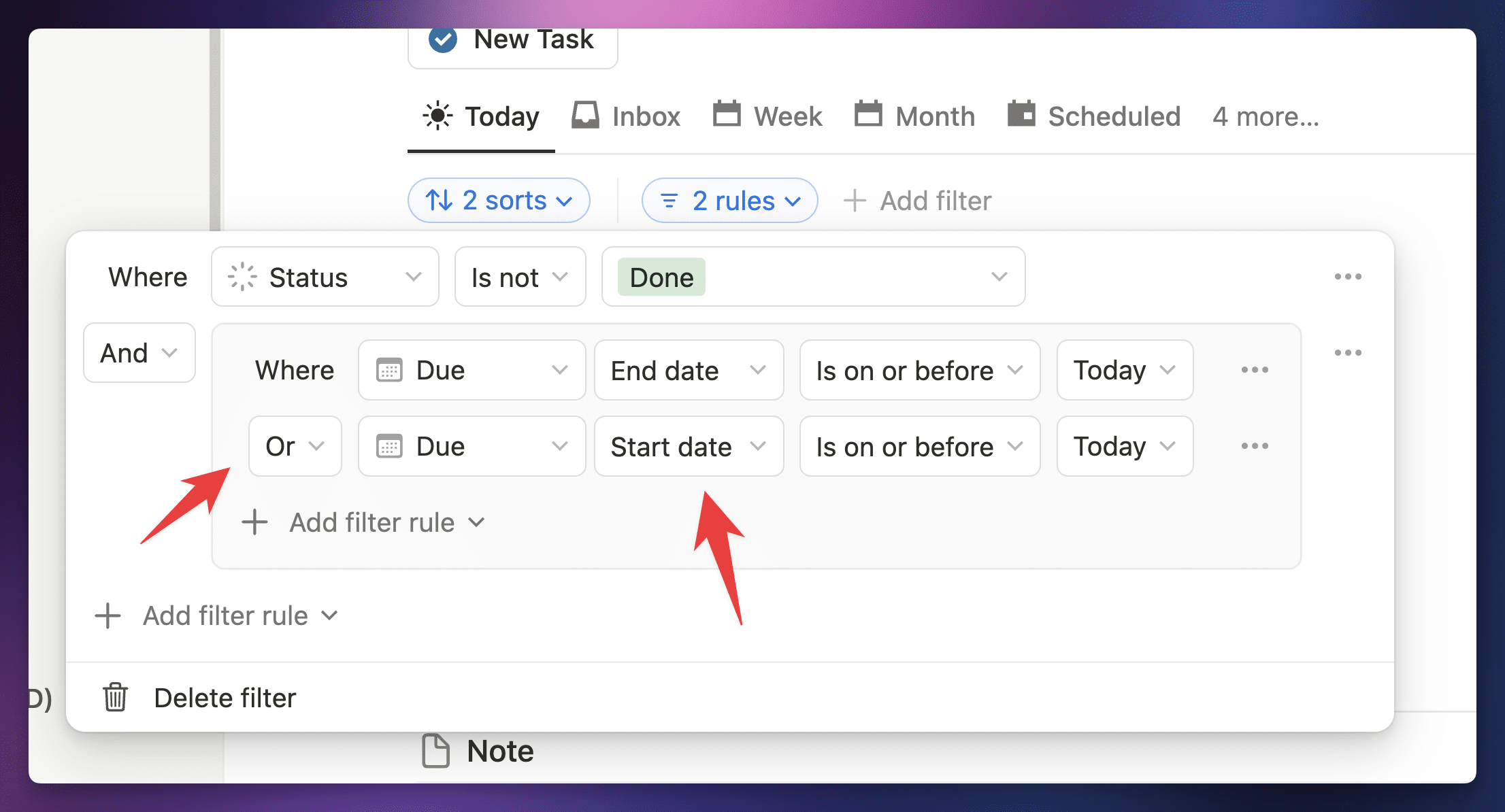Screen dimensions: 1505x812
Task: Open the Today value in Start date row
Action: [x=1125, y=446]
